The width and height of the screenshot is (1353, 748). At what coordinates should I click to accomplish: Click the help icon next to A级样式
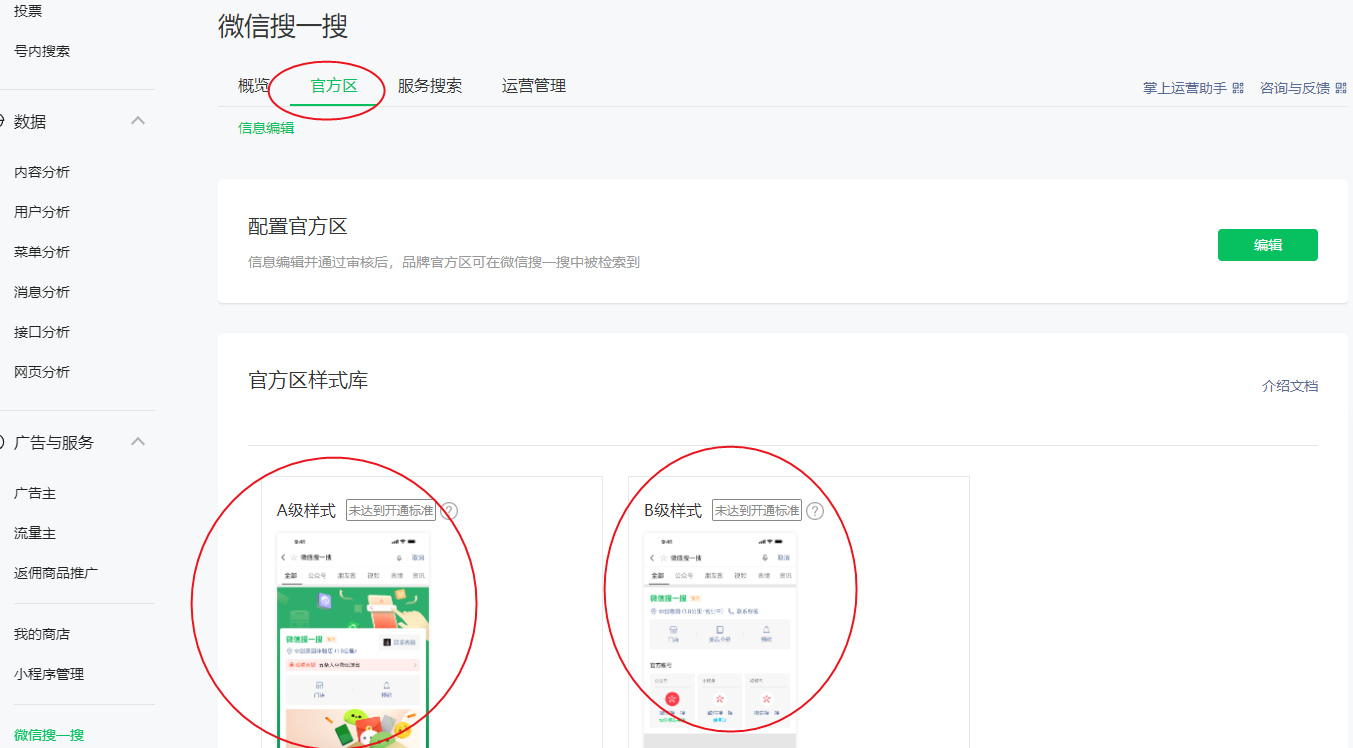click(x=449, y=511)
